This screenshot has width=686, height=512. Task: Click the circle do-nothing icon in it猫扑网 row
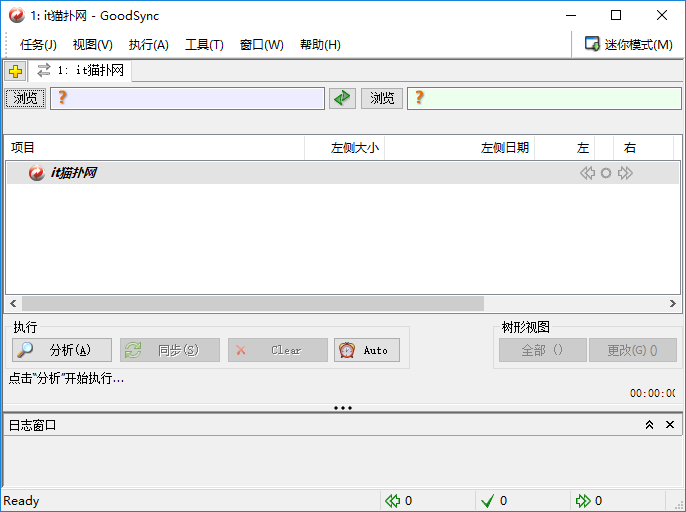(x=606, y=173)
